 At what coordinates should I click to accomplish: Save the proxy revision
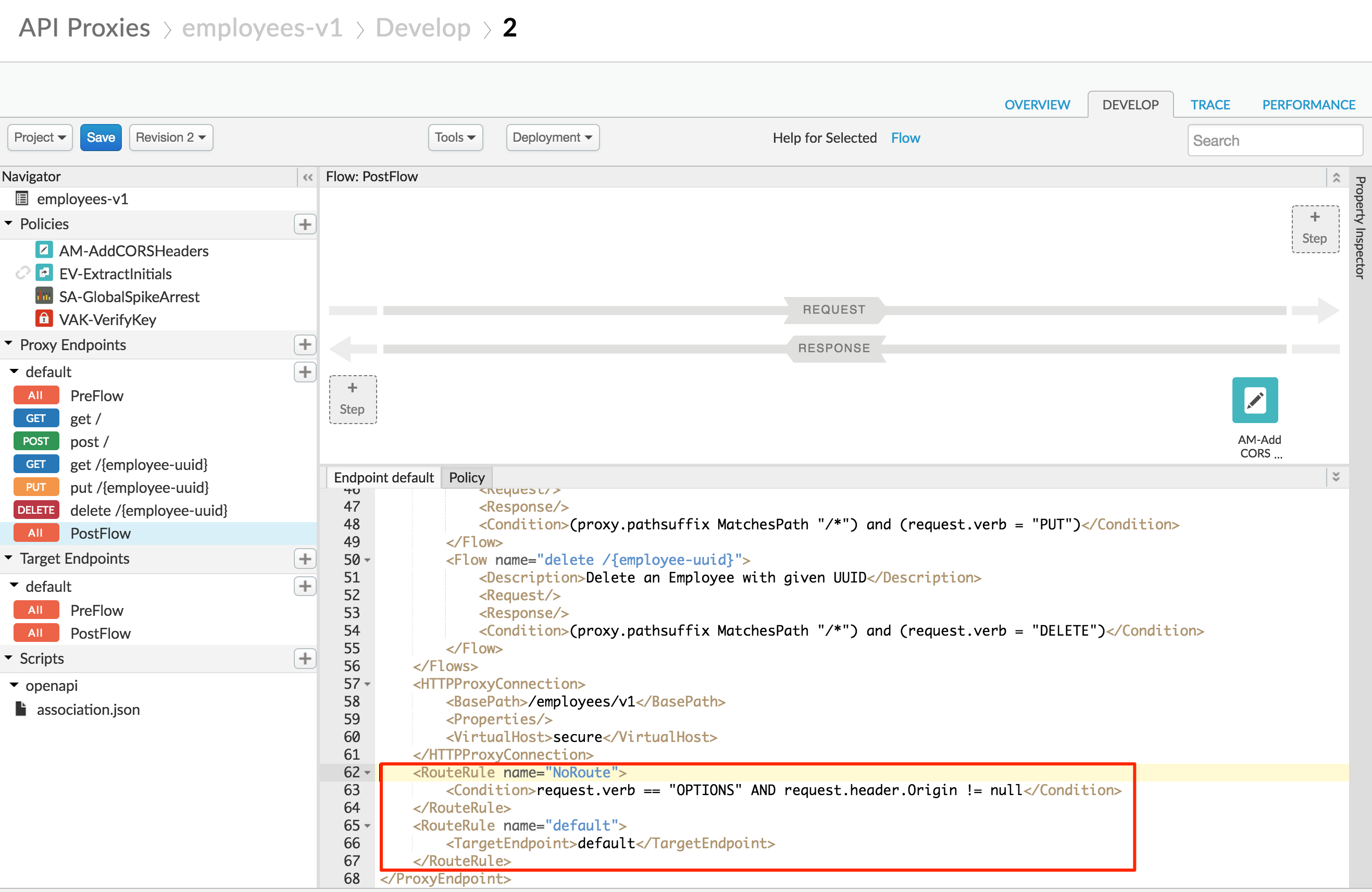click(101, 137)
